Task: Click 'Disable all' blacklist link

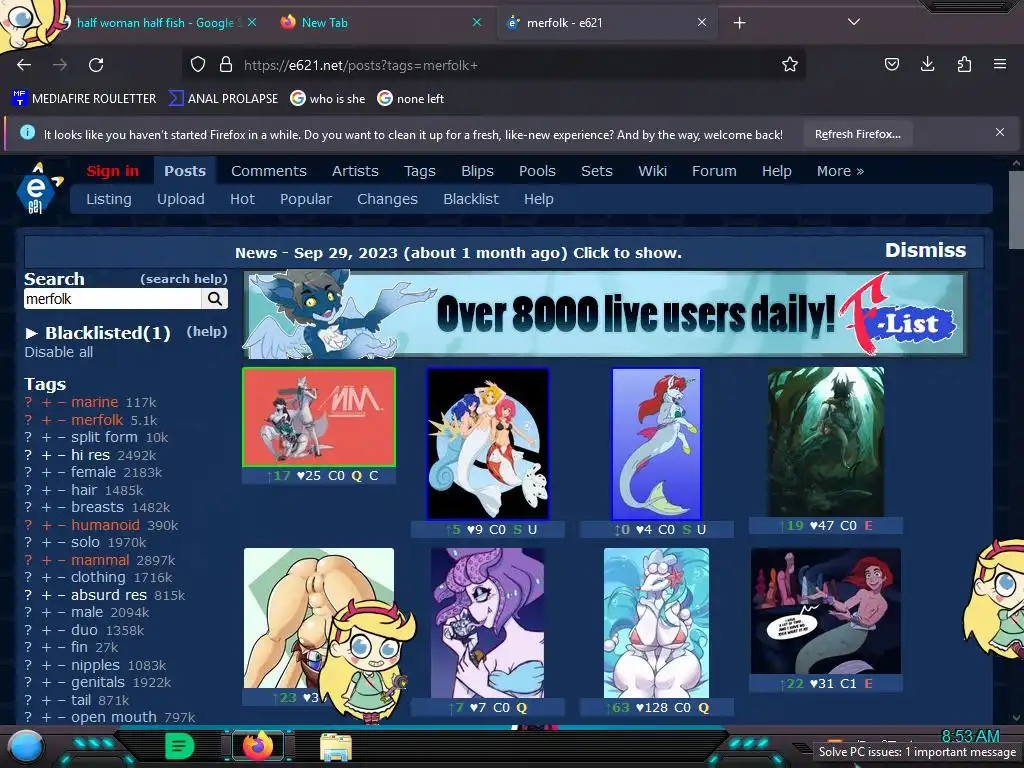Action: [59, 352]
